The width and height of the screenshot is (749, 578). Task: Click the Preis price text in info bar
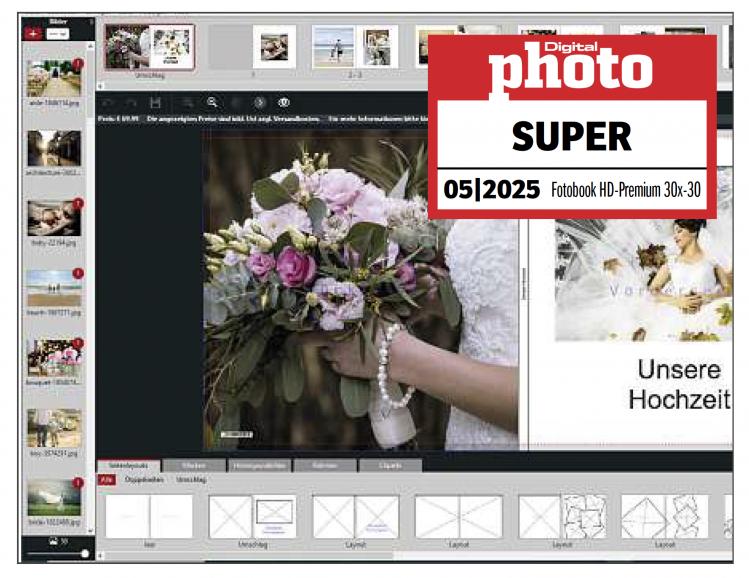click(118, 118)
